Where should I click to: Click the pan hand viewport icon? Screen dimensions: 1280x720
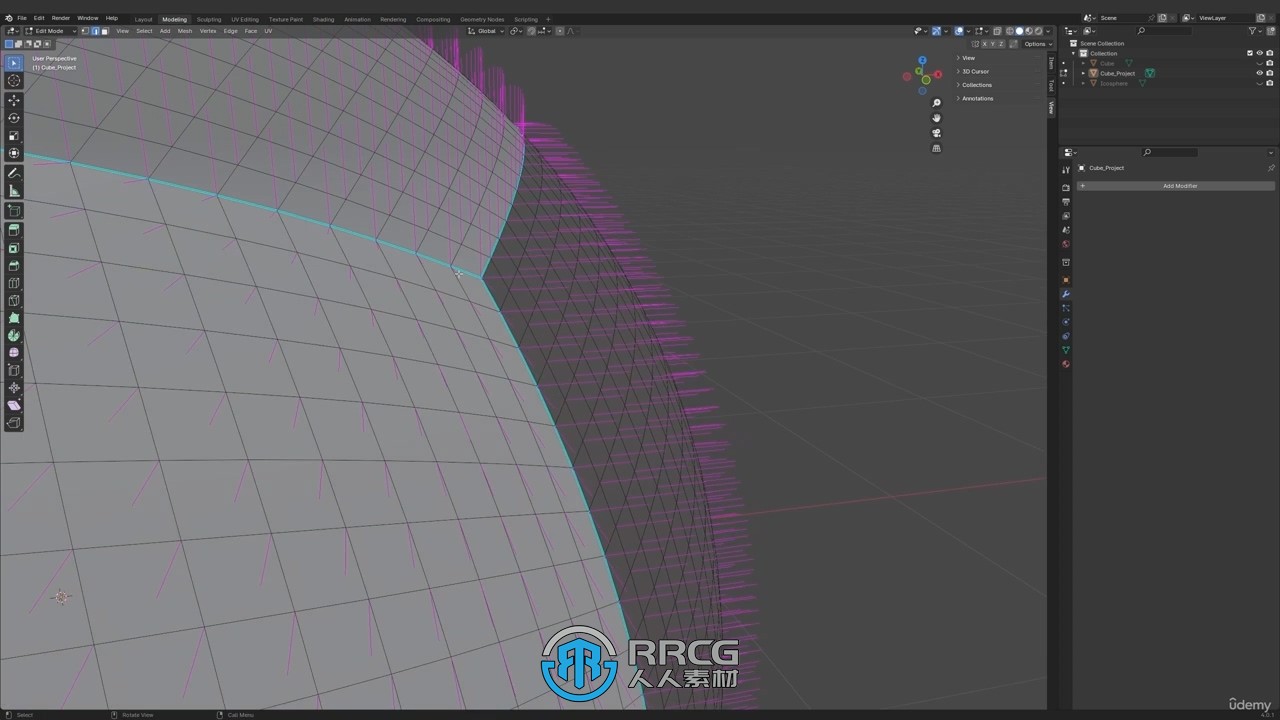936,118
